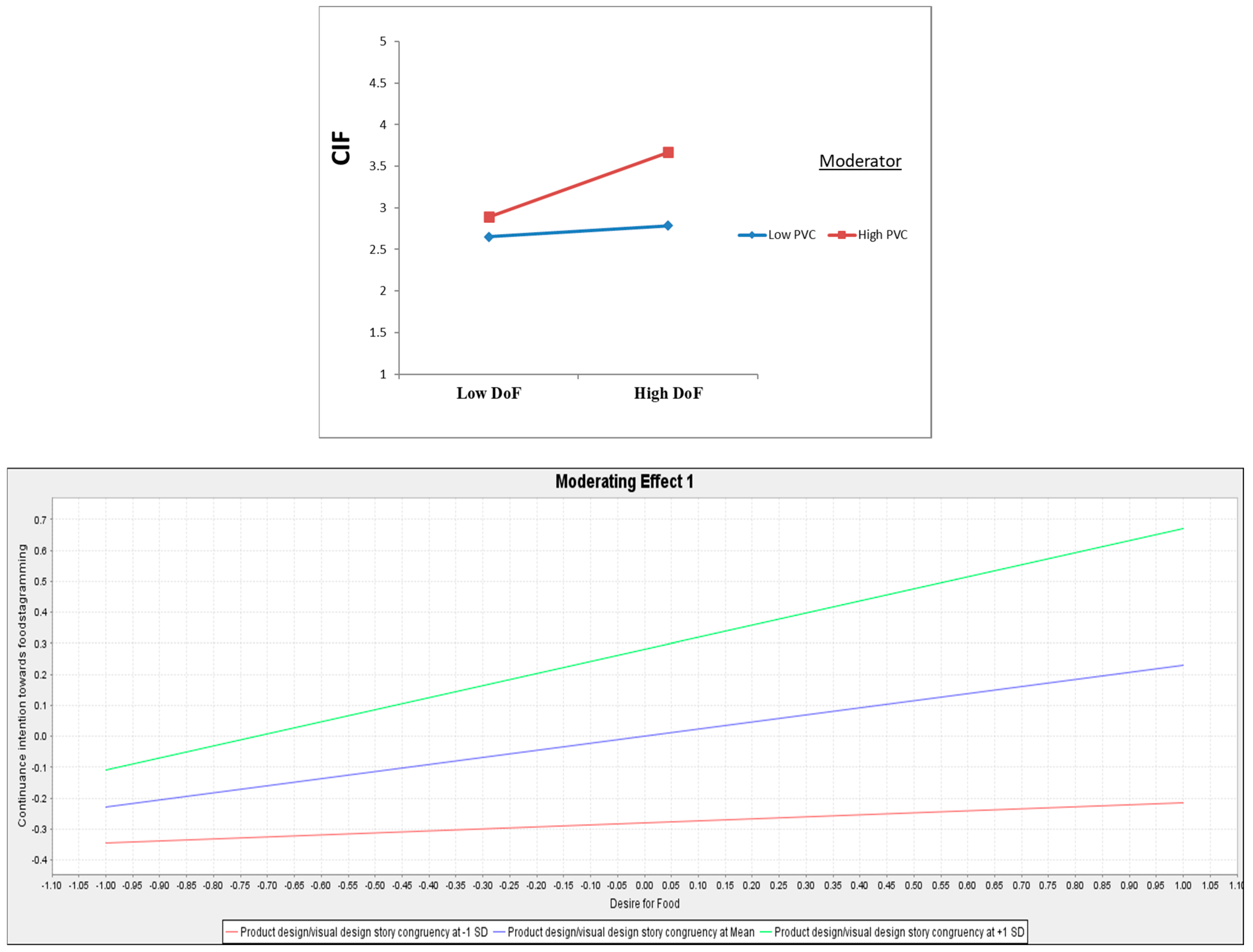Click the CIF y-axis label

[x=341, y=148]
